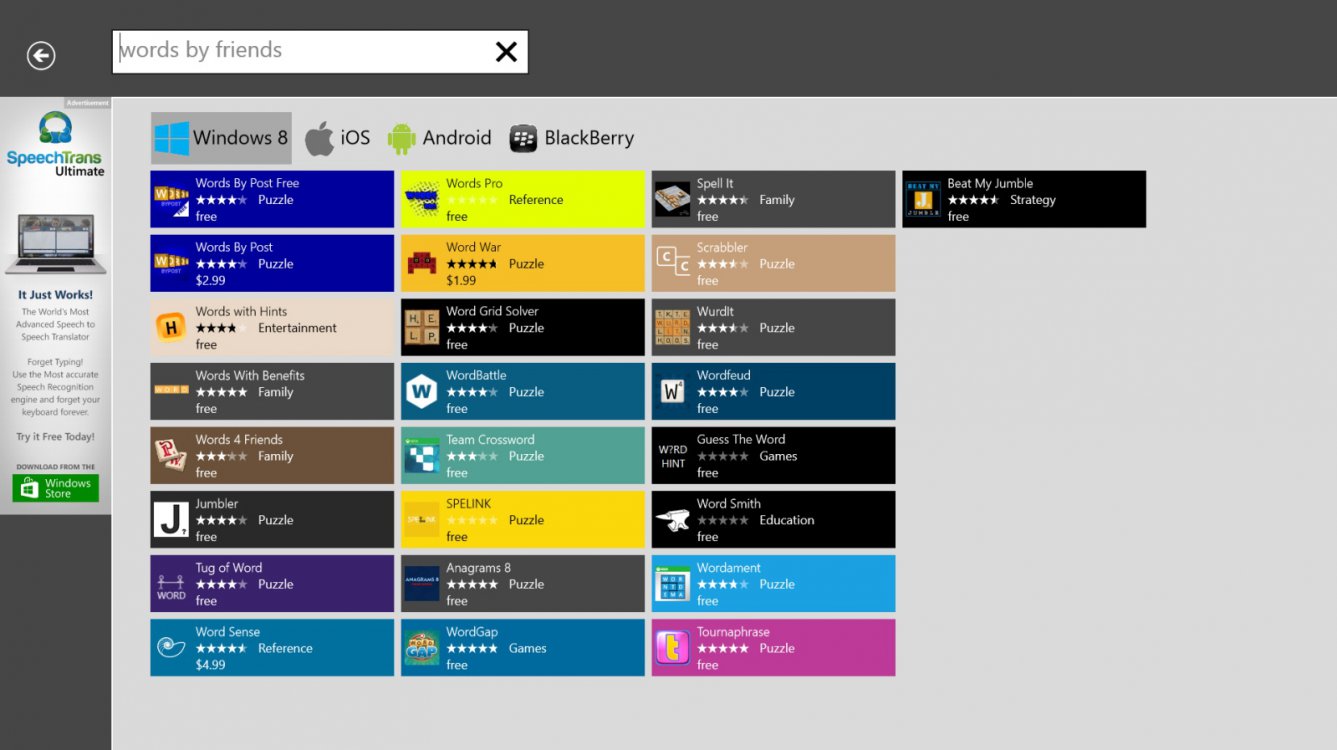Open the WordBattle hexagon icon
1337x750 pixels.
click(x=422, y=391)
